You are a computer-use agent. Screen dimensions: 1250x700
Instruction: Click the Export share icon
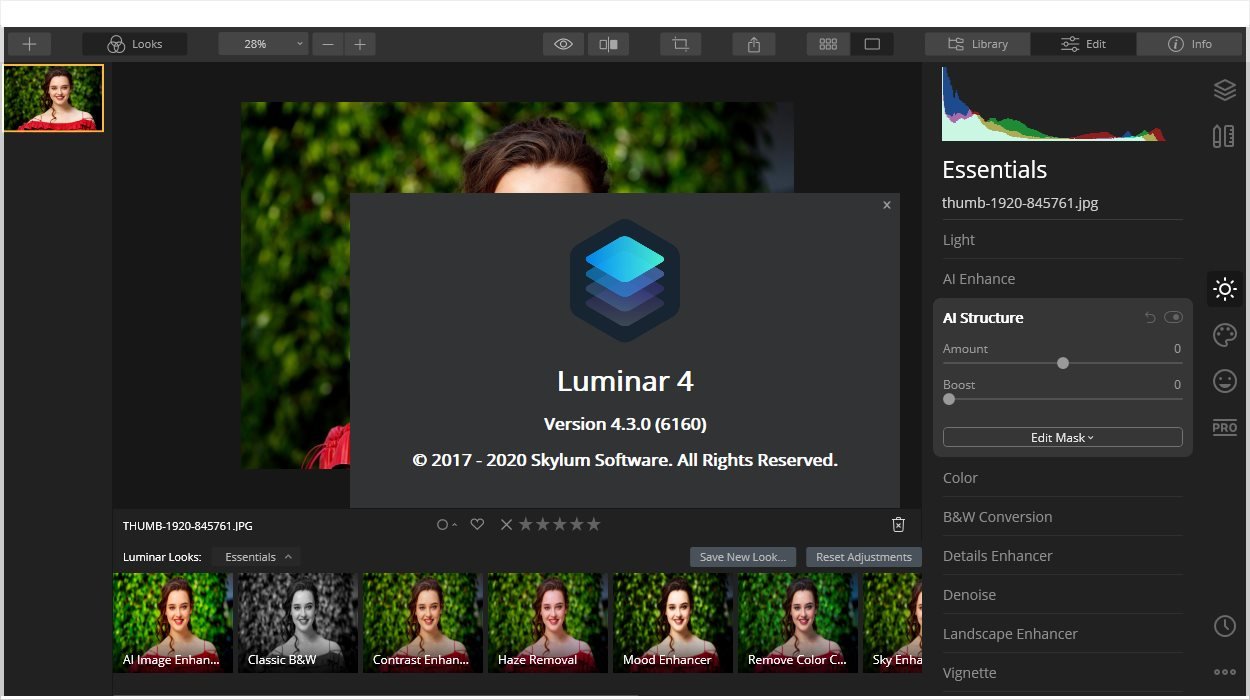coord(754,44)
